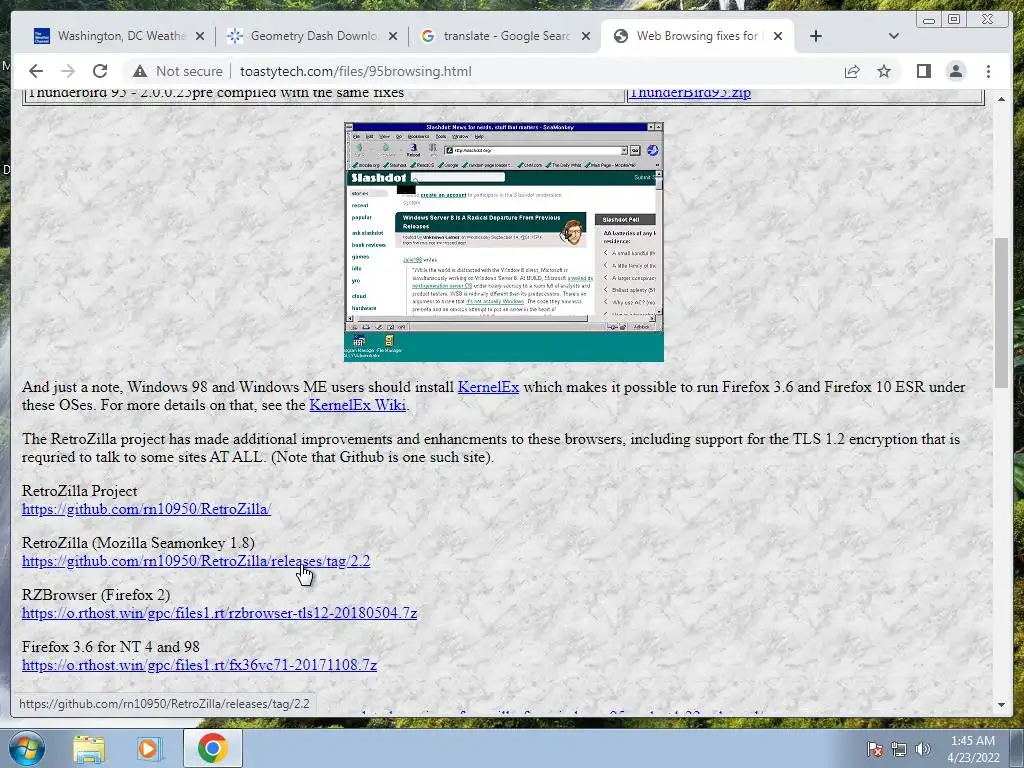The height and width of the screenshot is (768, 1024).
Task: Click the 'RetroZilla Project' heading text
Action: 80,491
